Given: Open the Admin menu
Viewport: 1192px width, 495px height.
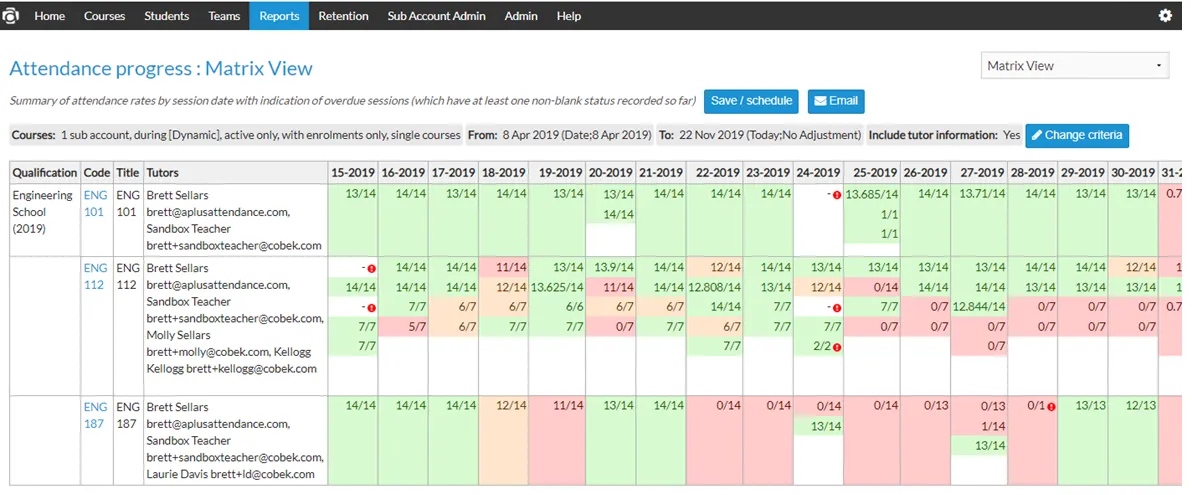Looking at the screenshot, I should pos(521,15).
